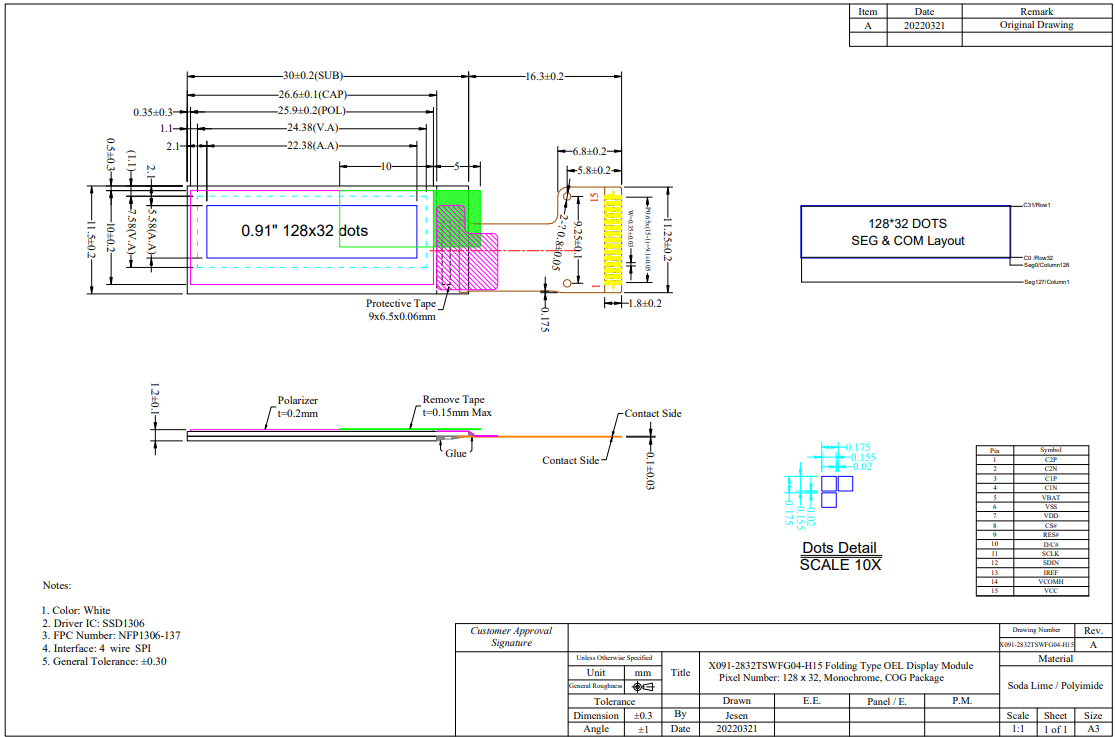Click the "Polarizer t=0.2mm" label
Screen dimensions: 1115x737
(x=297, y=406)
